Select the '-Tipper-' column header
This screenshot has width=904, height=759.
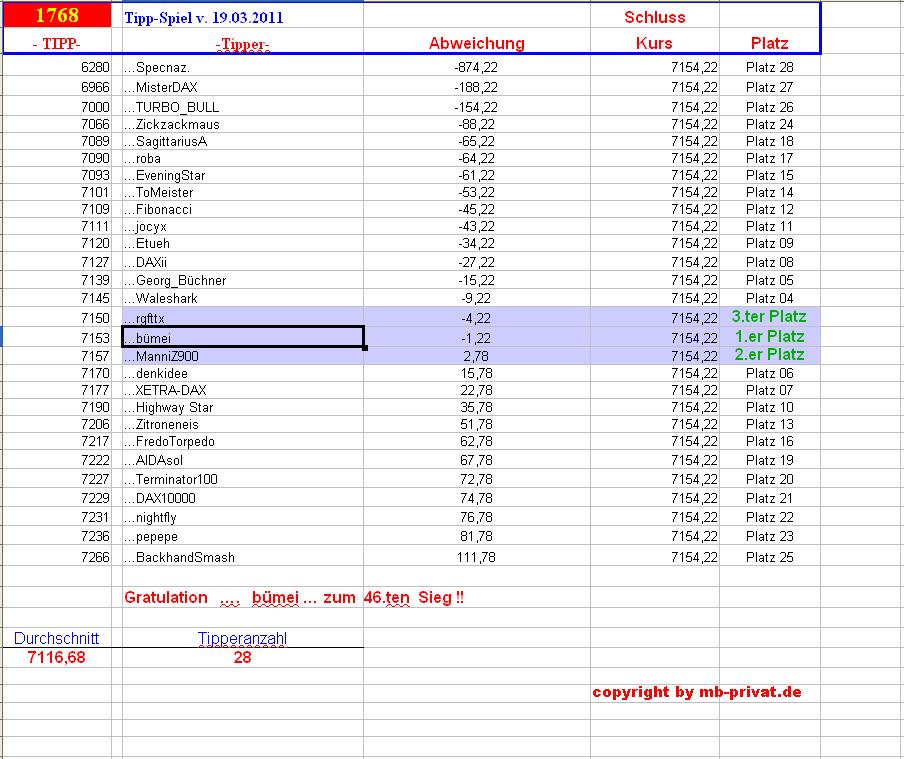pos(243,44)
